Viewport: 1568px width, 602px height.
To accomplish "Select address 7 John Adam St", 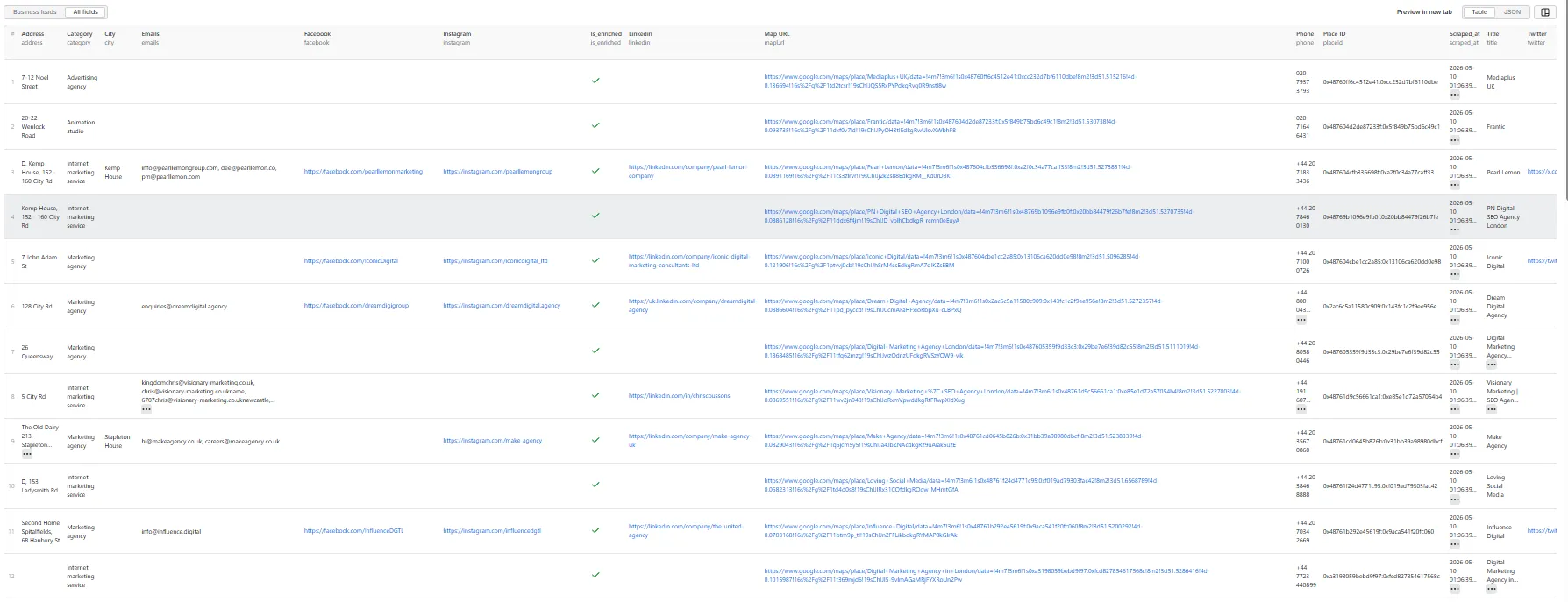I will (39, 261).
